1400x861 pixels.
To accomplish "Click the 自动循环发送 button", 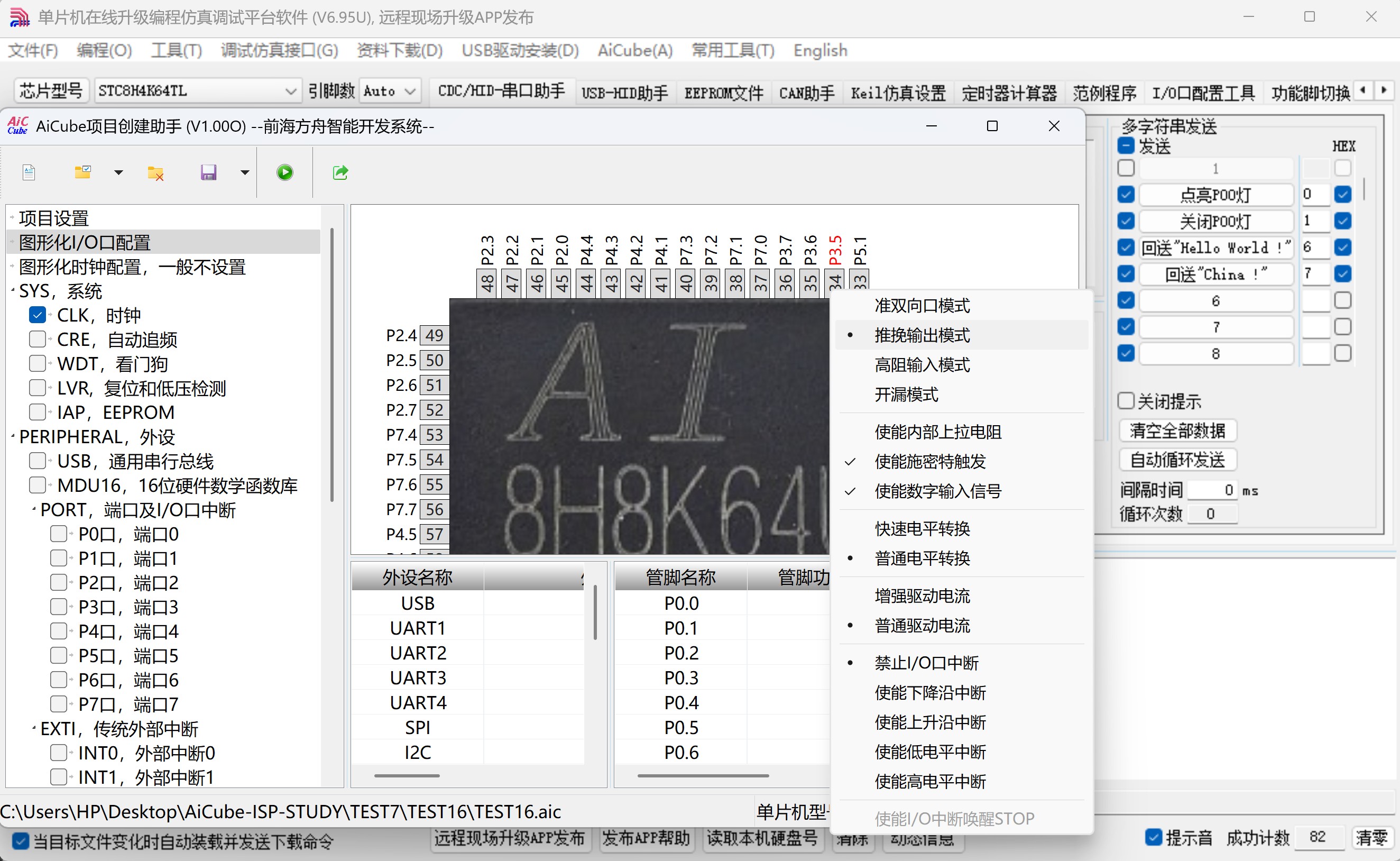I will pyautogui.click(x=1177, y=460).
